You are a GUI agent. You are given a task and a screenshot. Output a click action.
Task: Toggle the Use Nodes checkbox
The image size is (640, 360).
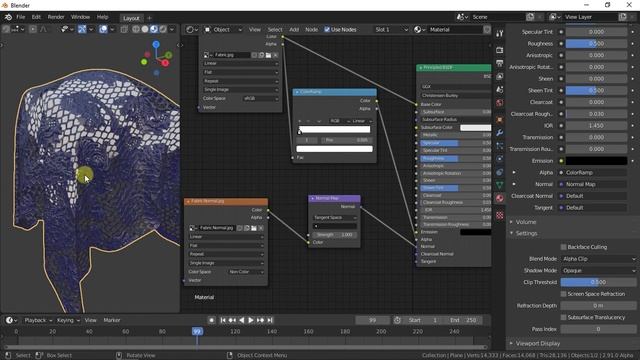click(327, 29)
